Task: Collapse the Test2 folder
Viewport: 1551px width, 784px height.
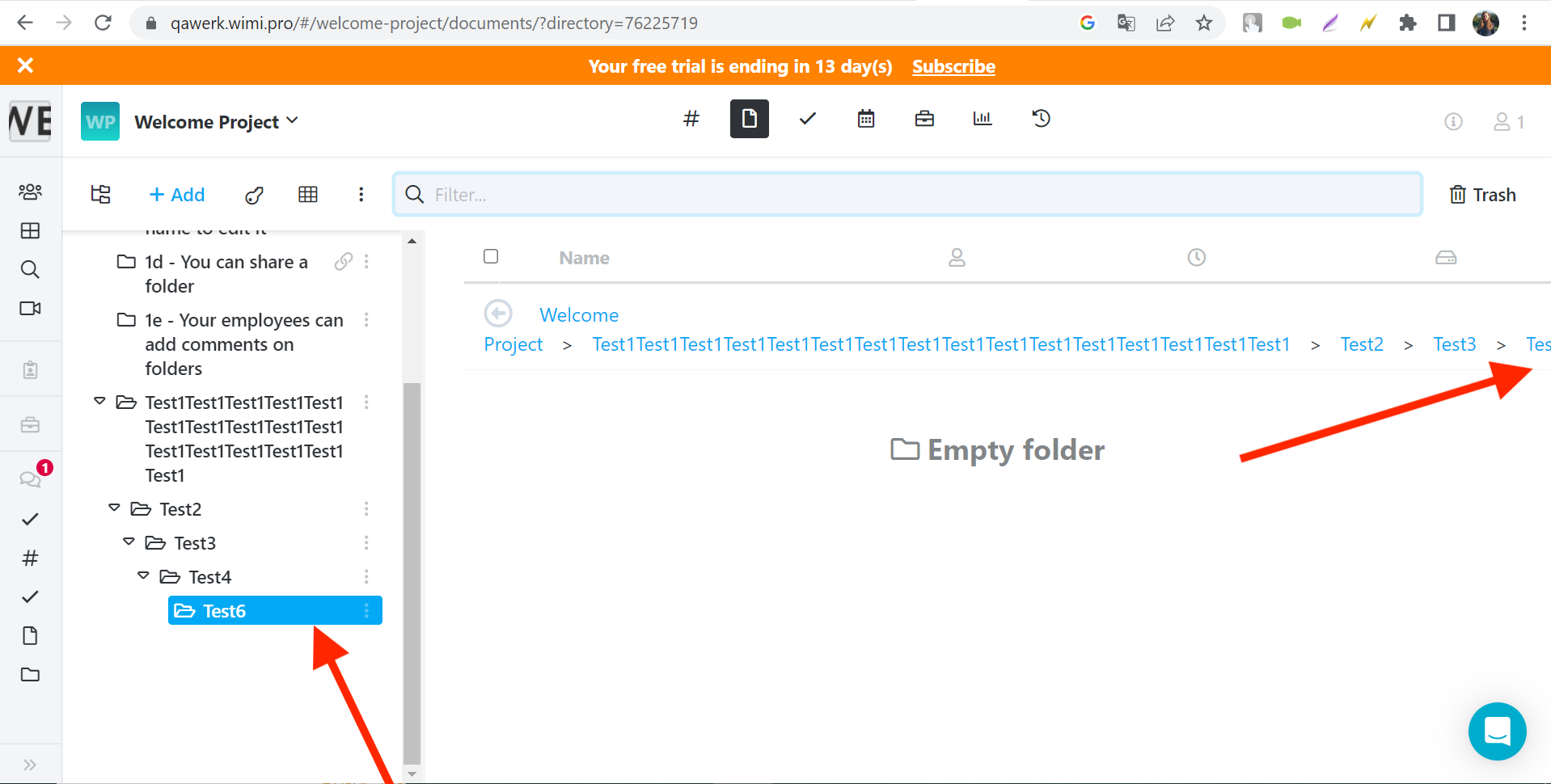Action: click(114, 508)
